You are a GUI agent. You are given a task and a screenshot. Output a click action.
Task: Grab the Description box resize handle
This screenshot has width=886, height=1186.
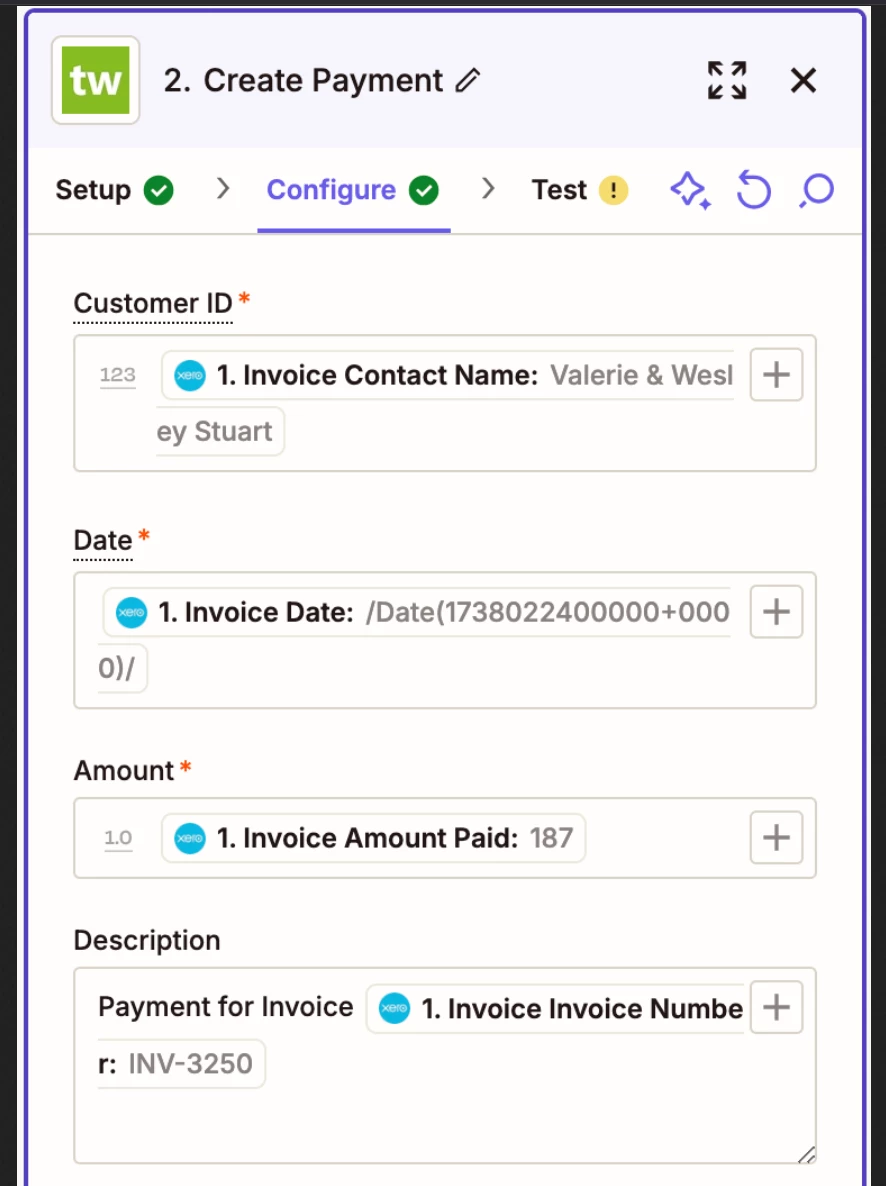pos(807,1154)
